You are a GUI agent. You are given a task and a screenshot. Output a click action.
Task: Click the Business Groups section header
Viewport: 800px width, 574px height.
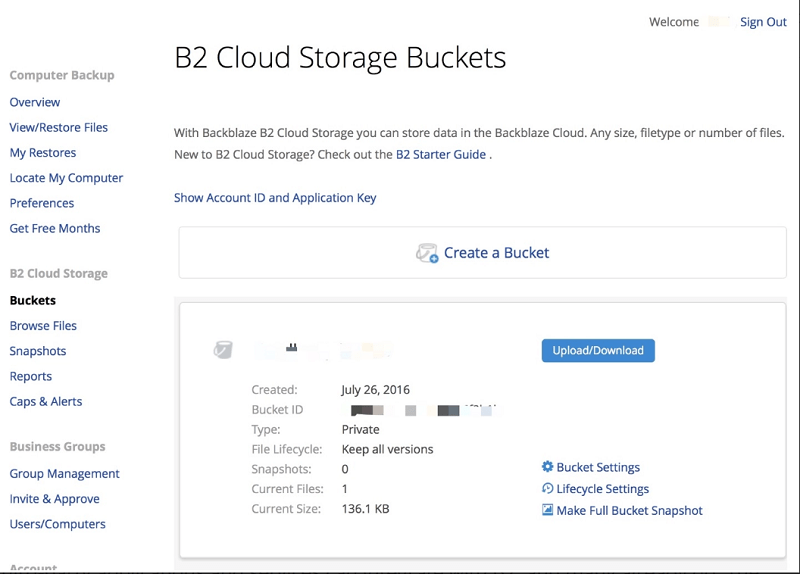58,446
